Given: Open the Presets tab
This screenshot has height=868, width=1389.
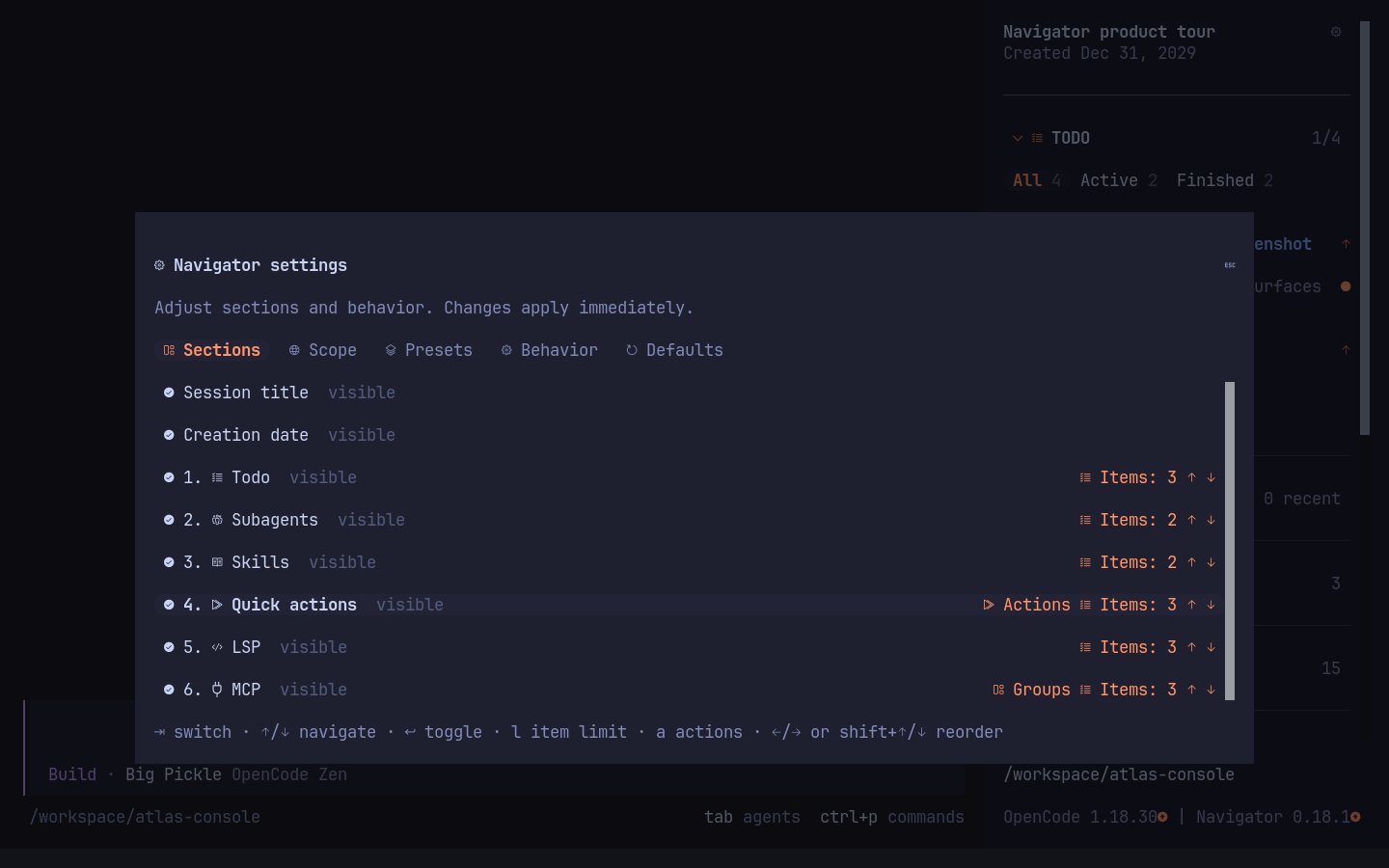Looking at the screenshot, I should pyautogui.click(x=429, y=350).
